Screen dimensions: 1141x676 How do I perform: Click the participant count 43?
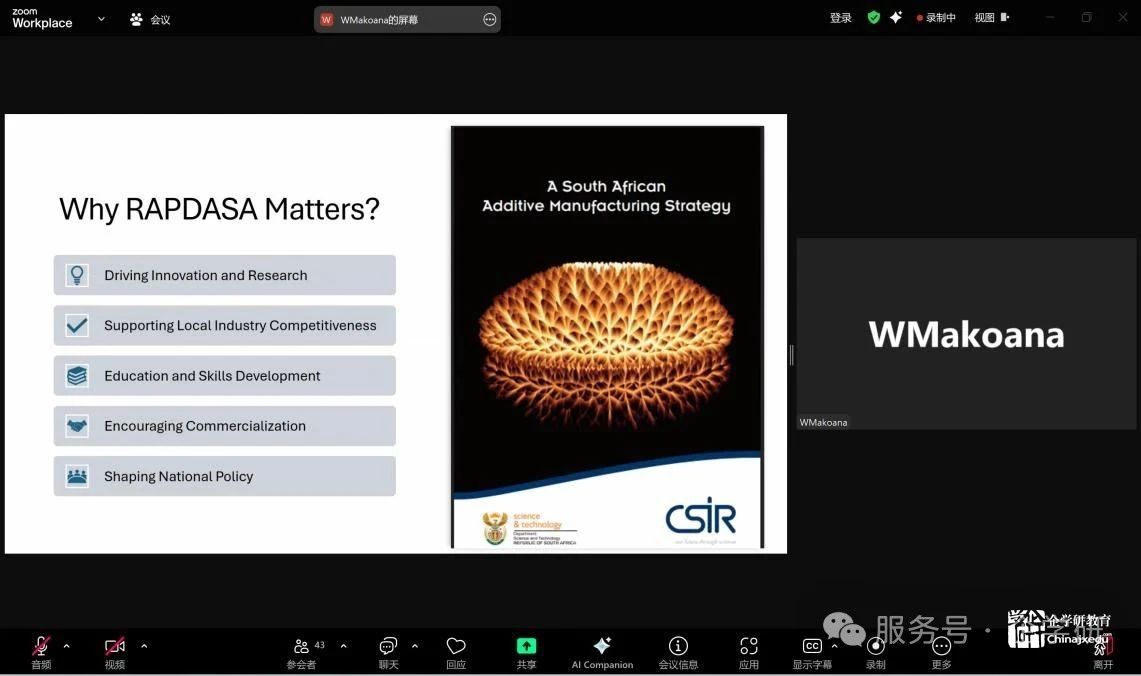pos(319,645)
